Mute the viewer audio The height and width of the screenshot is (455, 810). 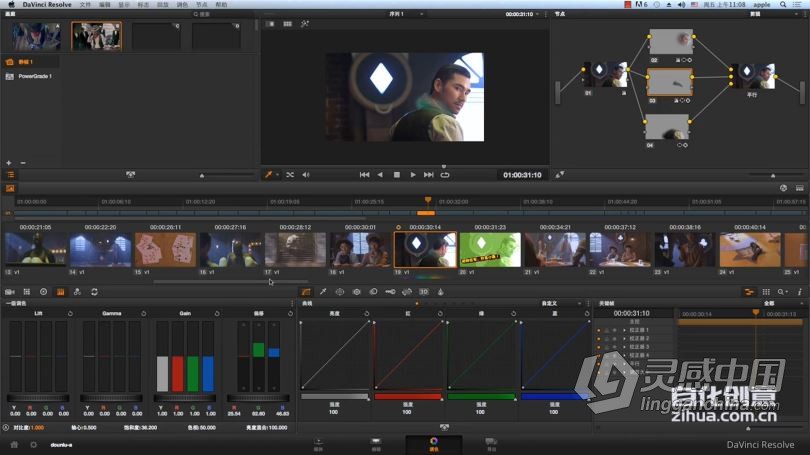306,175
